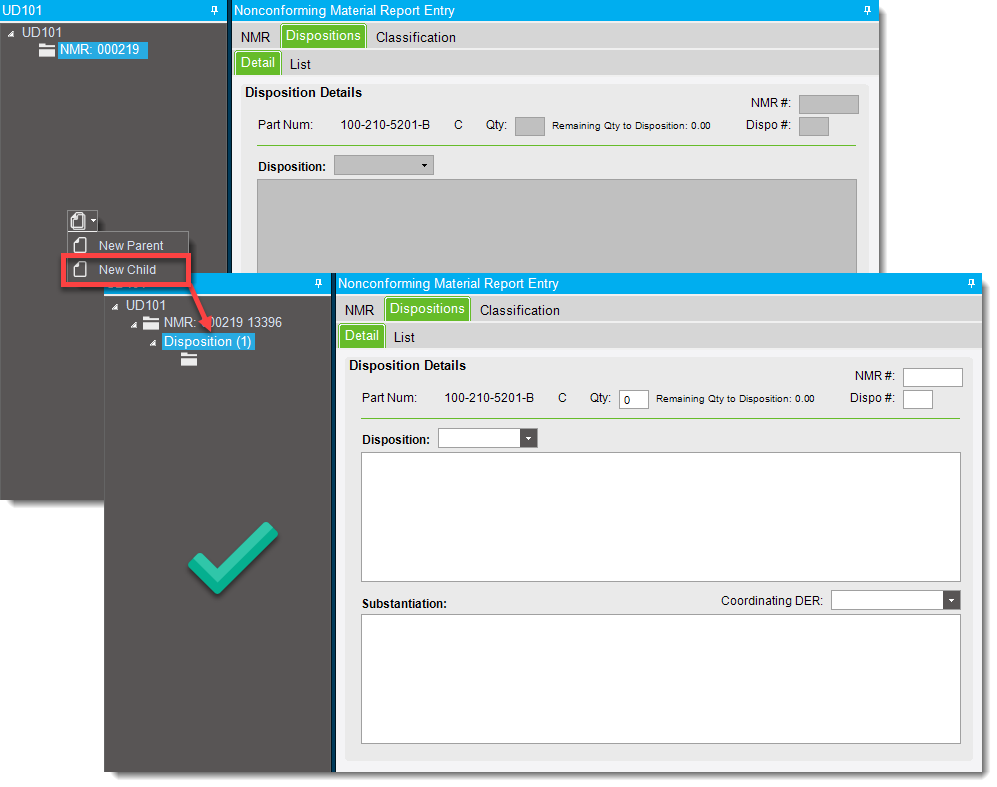Switch to the Classification tab
Screen dimensions: 997x787
tap(519, 310)
